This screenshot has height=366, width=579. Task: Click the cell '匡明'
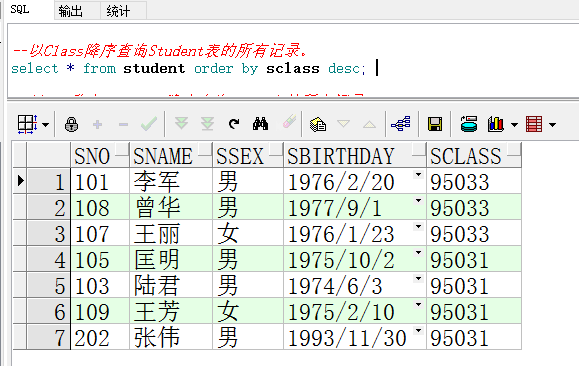point(171,259)
